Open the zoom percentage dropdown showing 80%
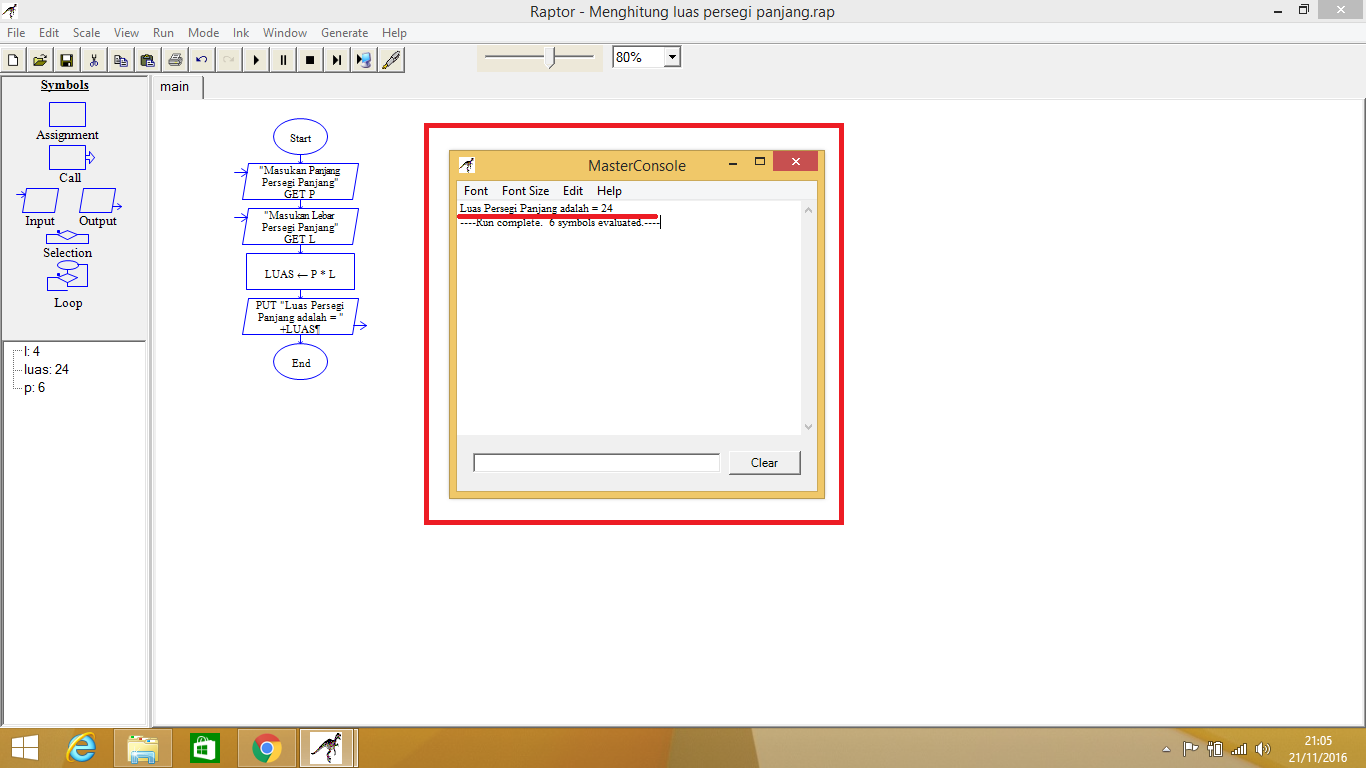The image size is (1366, 768). coord(671,56)
